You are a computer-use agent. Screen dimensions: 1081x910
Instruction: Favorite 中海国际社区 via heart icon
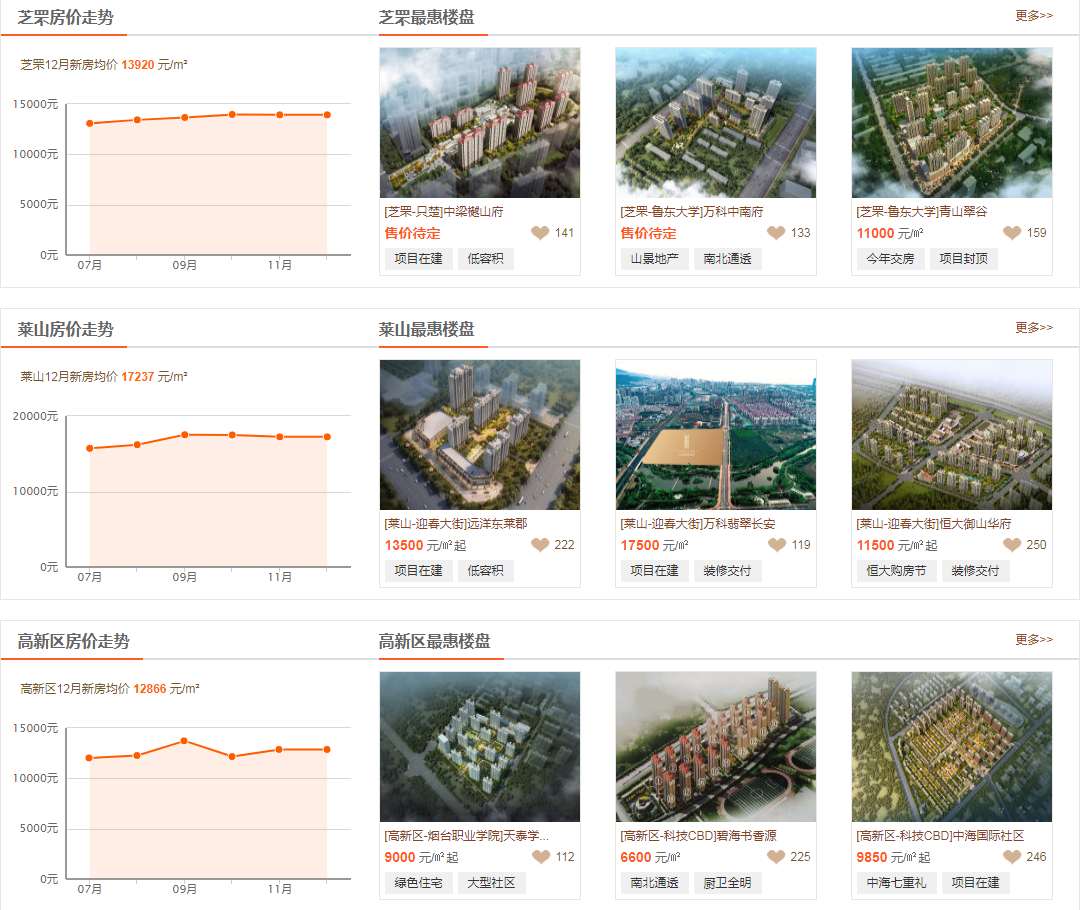coord(1012,857)
